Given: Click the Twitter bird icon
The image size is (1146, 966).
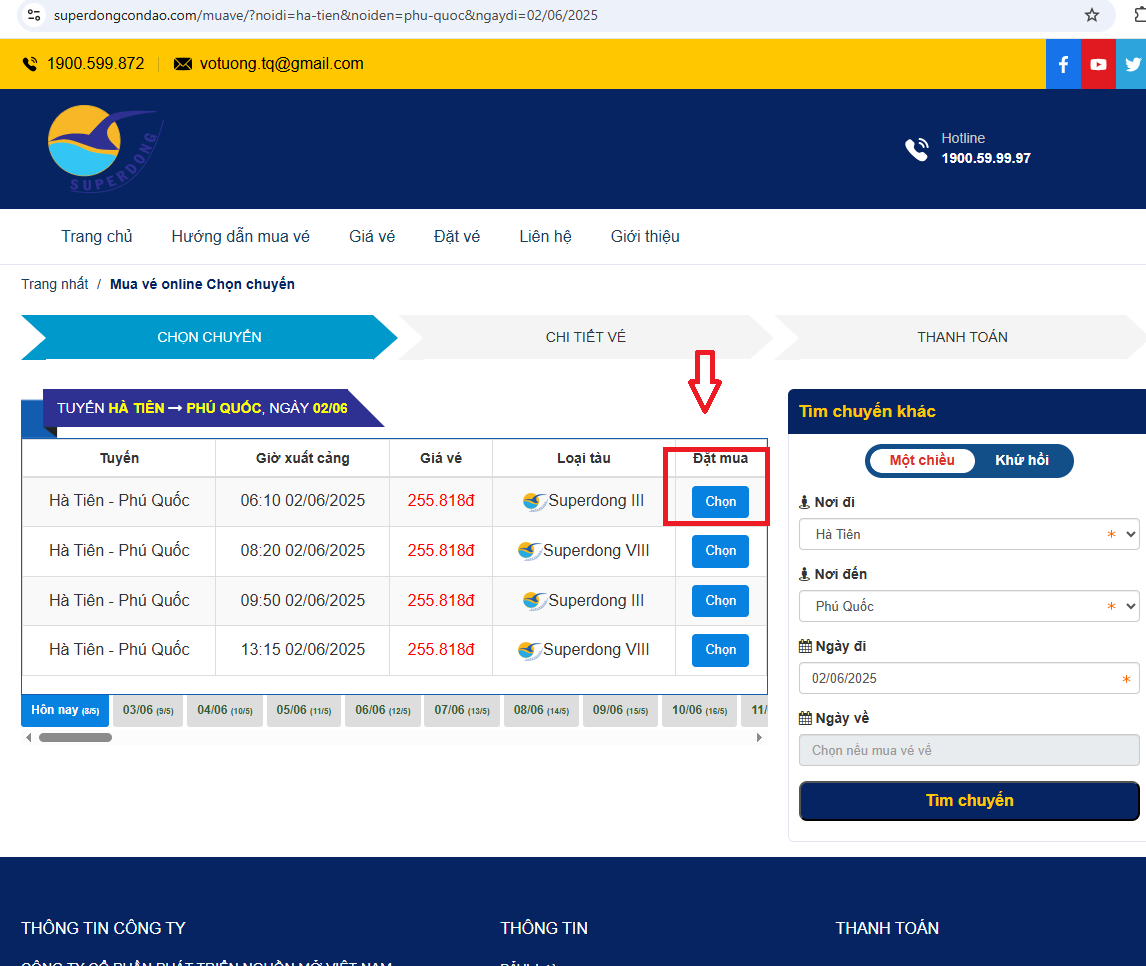Looking at the screenshot, I should 1132,64.
